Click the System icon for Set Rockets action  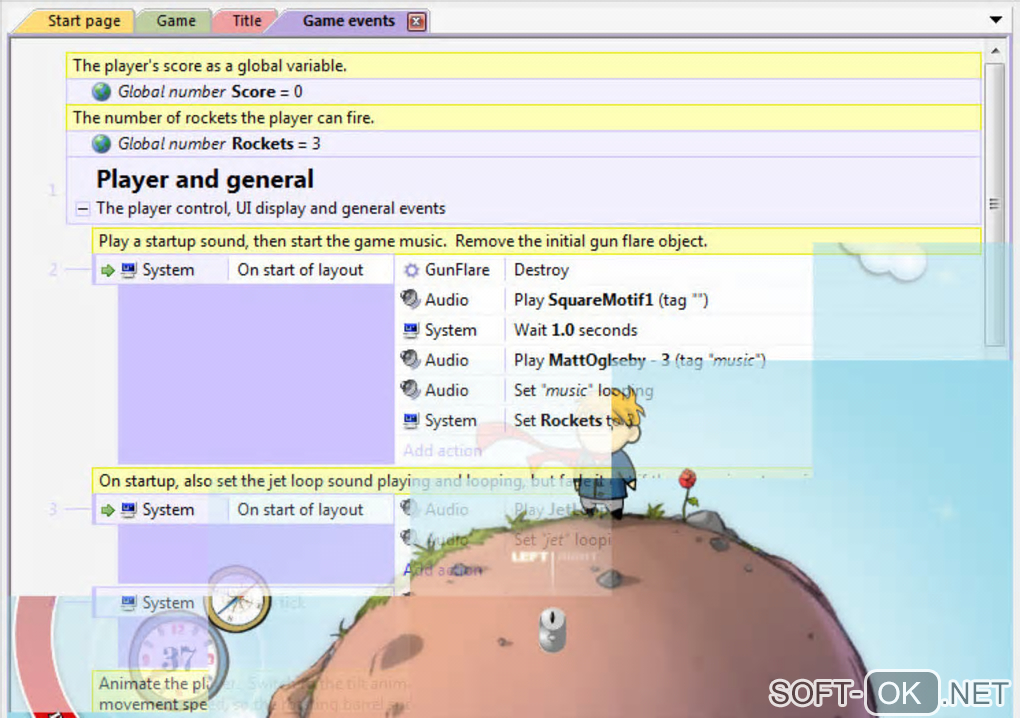[x=411, y=421]
